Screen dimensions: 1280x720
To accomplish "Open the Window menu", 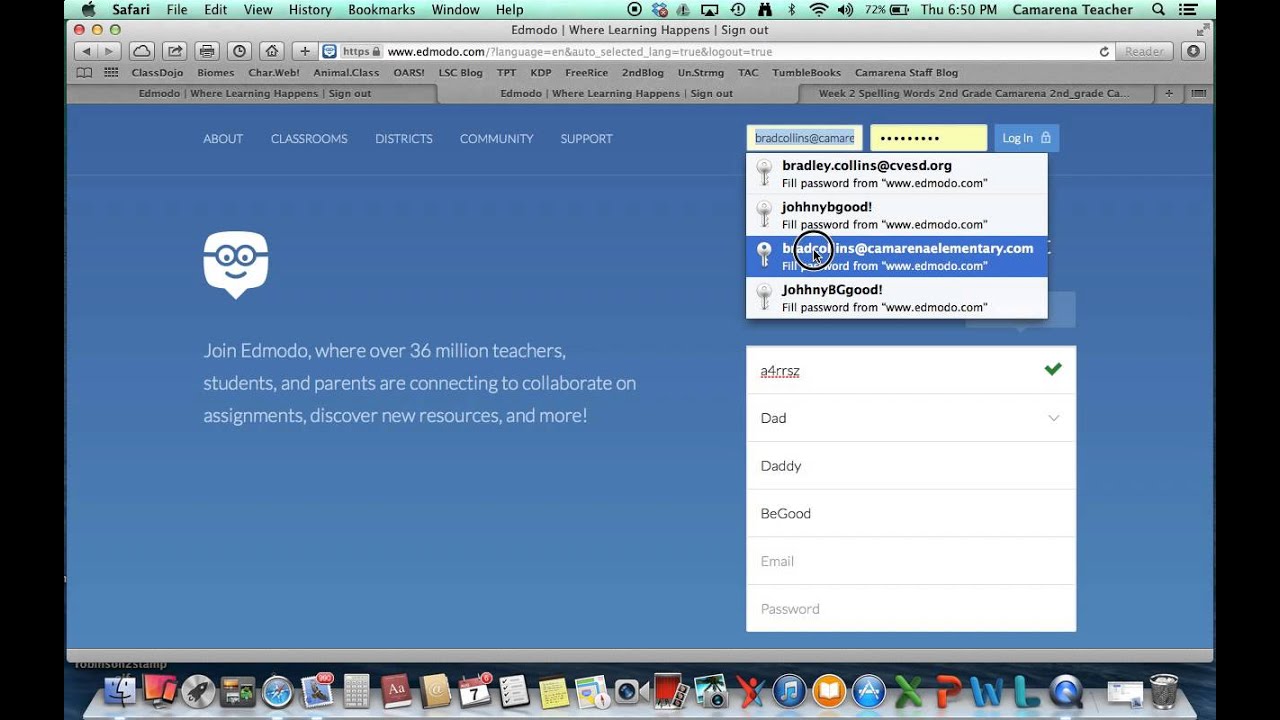I will (x=456, y=10).
